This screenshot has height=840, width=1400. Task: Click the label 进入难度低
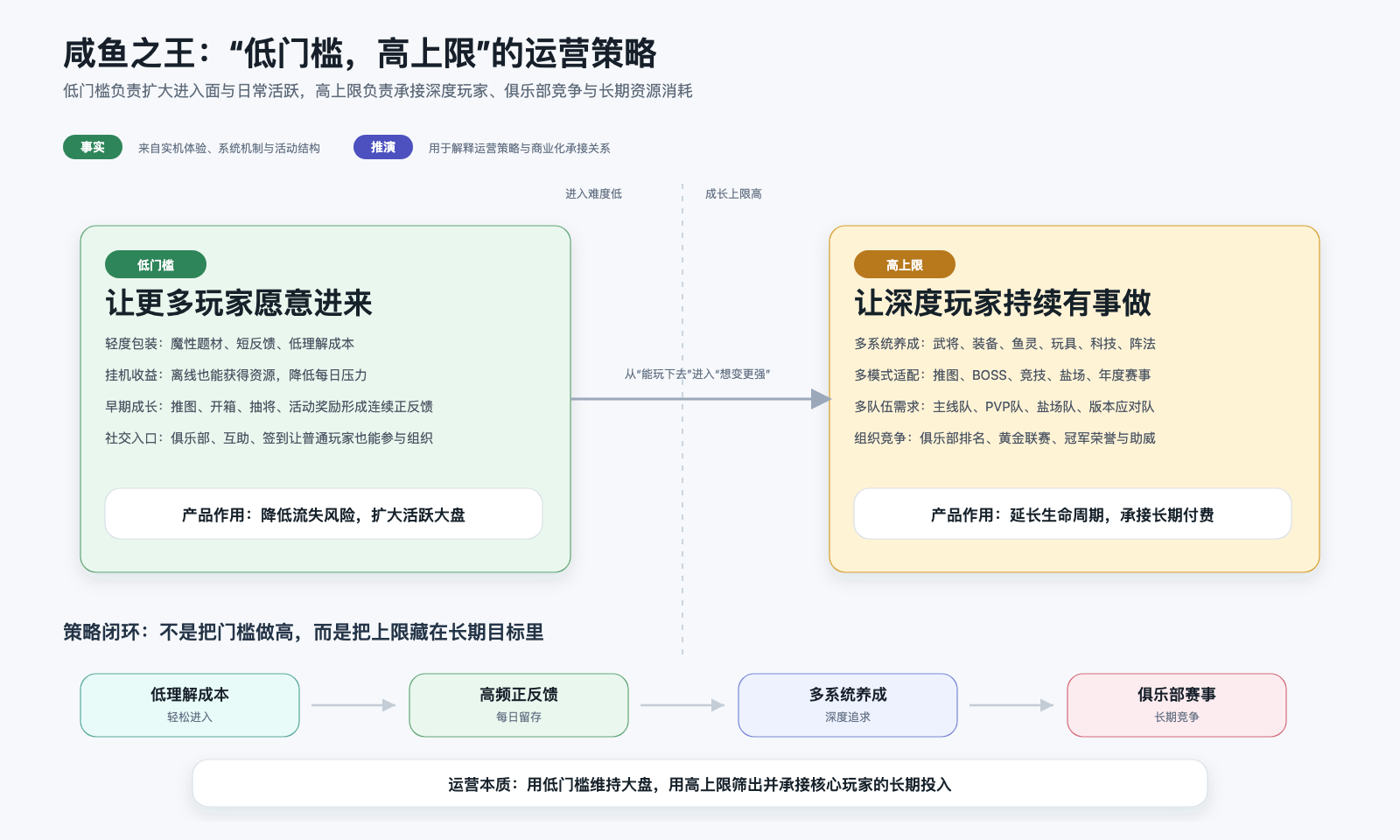(593, 193)
